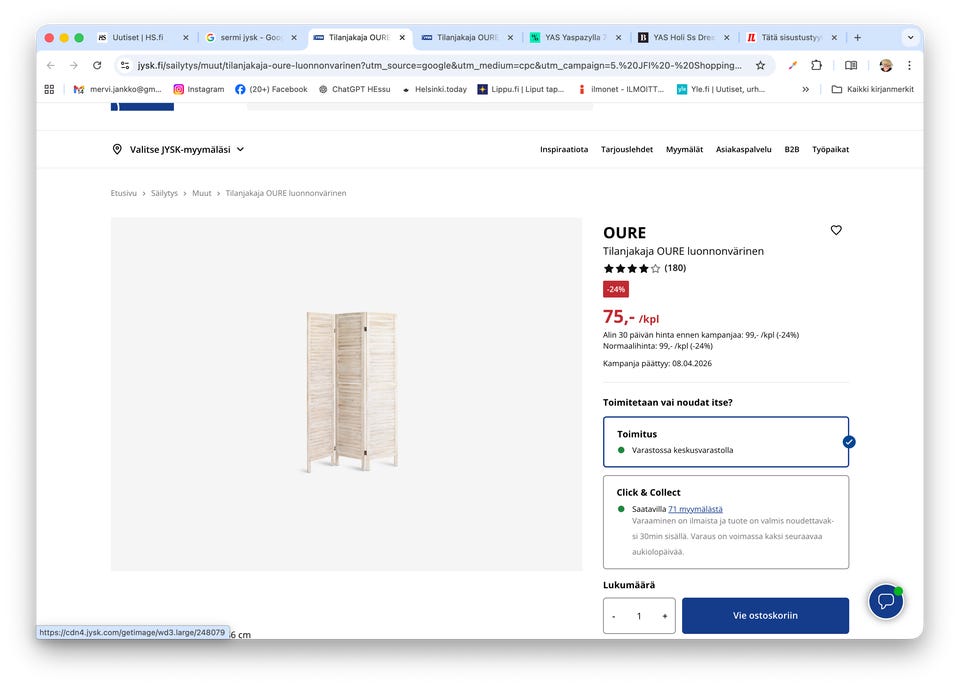The image size is (960, 687).
Task: Open the Facebook bookmark
Action: point(271,89)
